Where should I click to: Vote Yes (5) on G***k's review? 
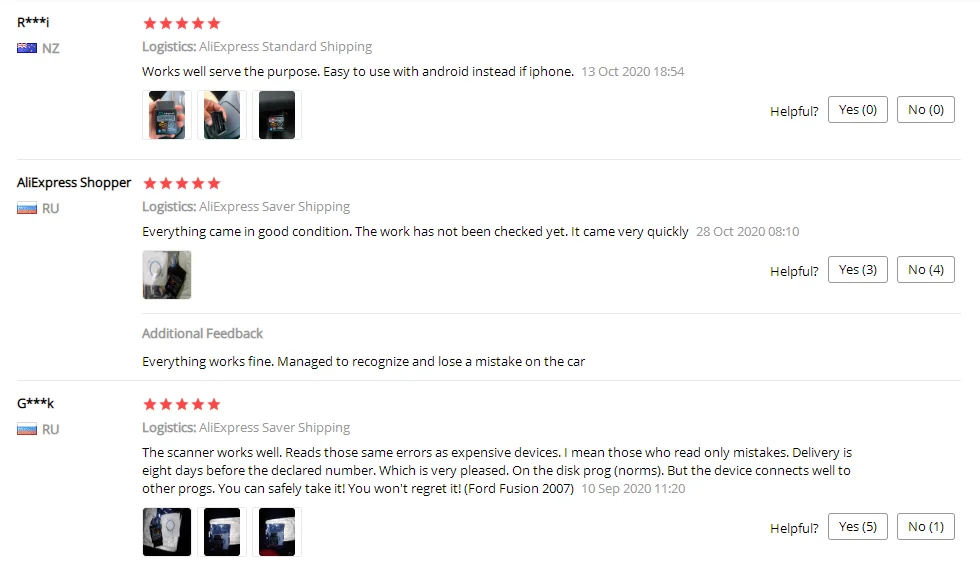tap(858, 526)
